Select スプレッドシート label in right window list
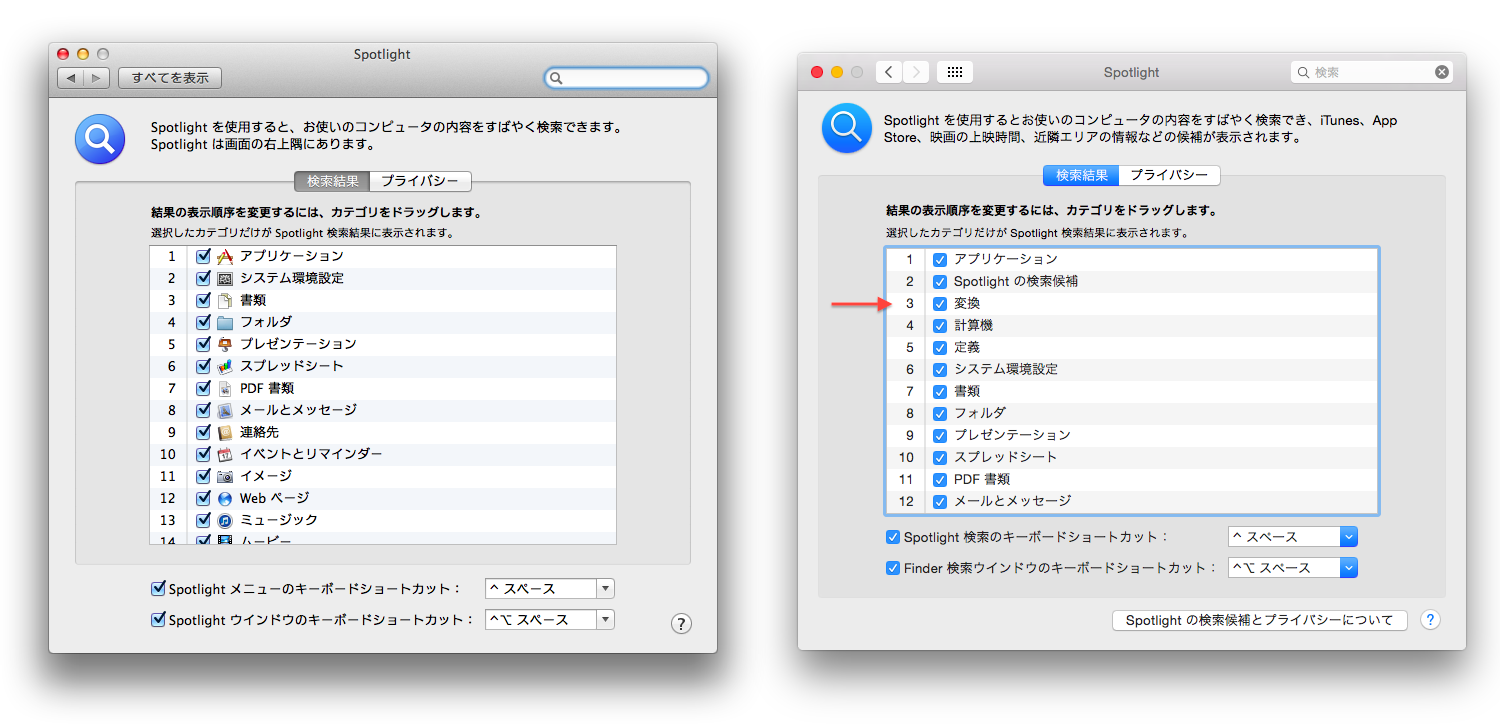This screenshot has width=1500, height=724. click(1006, 458)
